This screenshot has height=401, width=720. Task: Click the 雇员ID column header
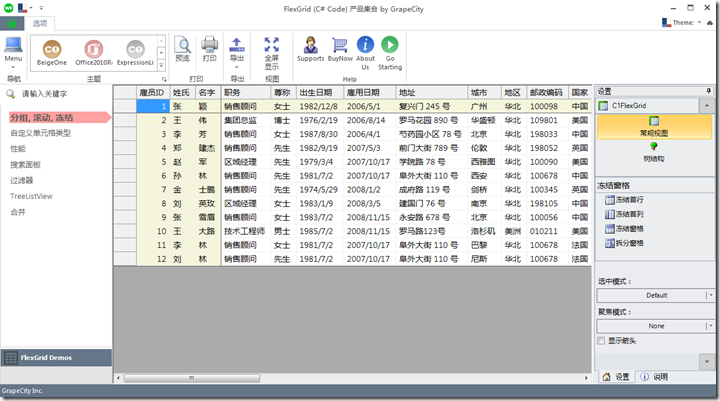click(152, 92)
